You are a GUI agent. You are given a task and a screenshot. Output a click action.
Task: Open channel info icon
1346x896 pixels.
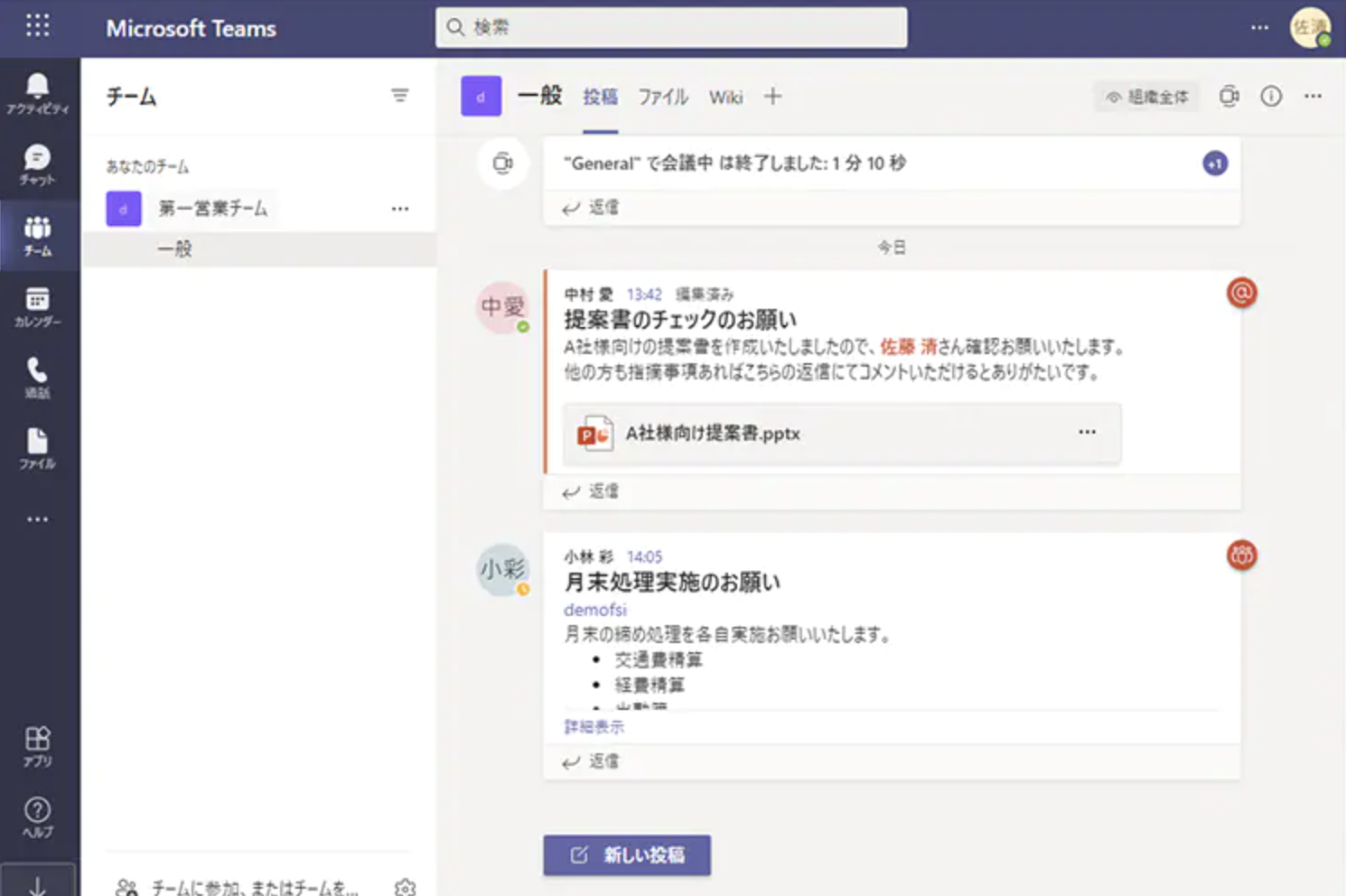click(1271, 96)
